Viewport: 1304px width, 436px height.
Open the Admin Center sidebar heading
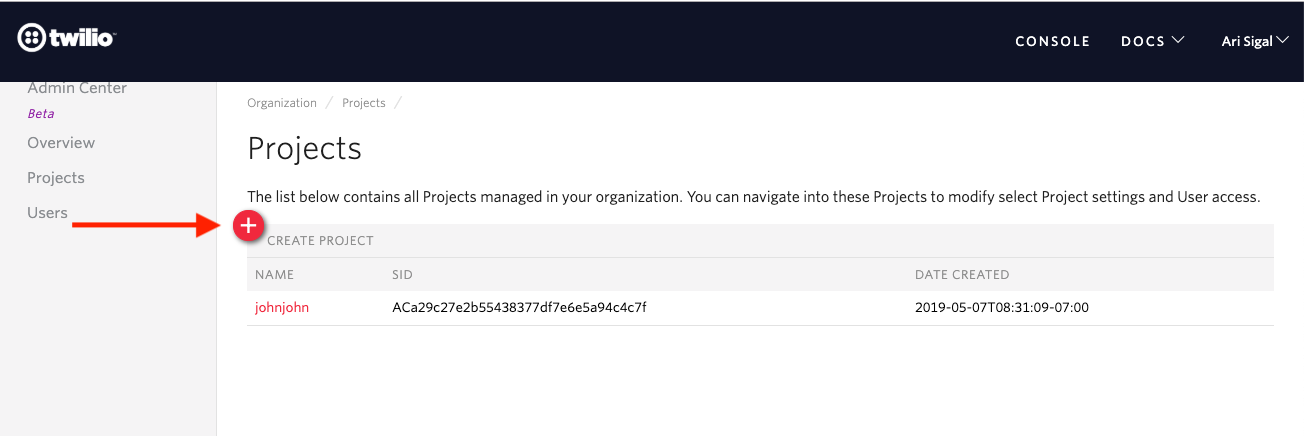pyautogui.click(x=77, y=88)
